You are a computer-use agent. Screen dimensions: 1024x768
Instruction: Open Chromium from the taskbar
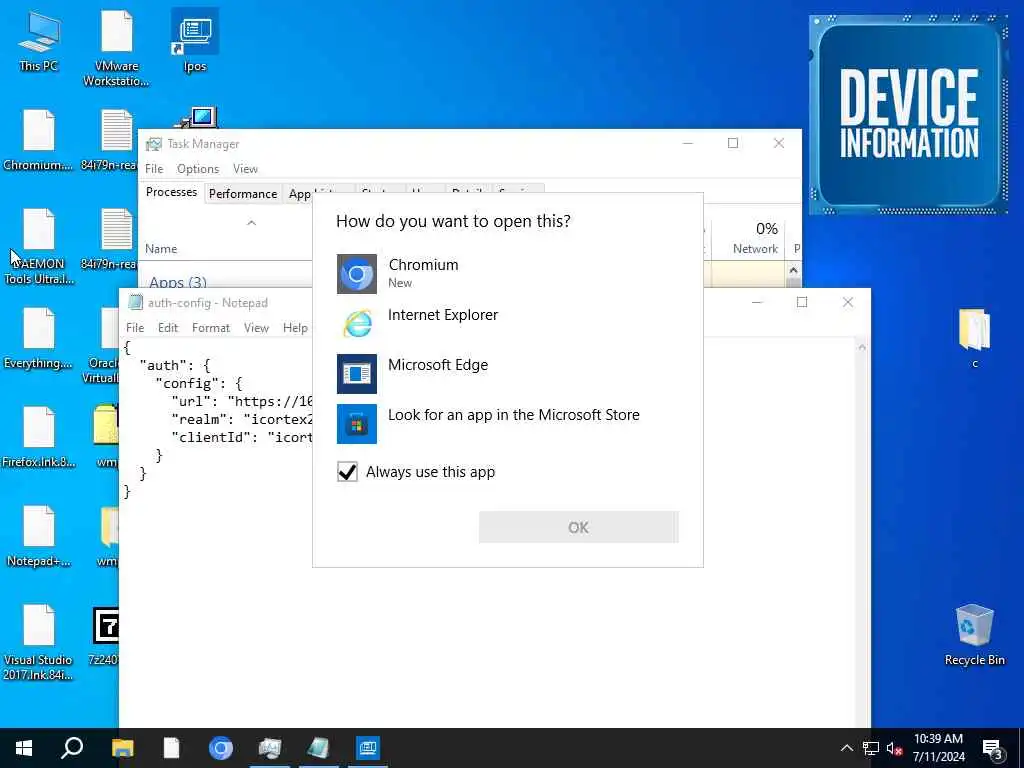click(221, 748)
